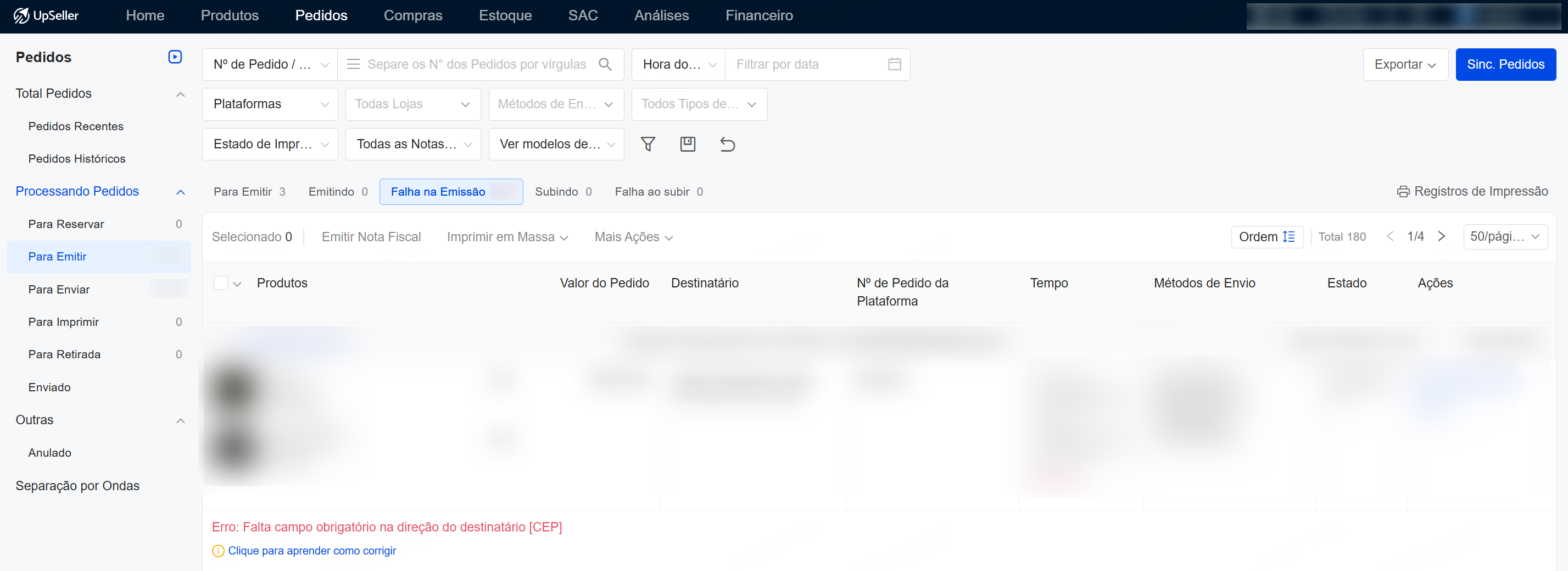The height and width of the screenshot is (571, 1568).
Task: Click the UpSeller logo icon
Action: click(21, 16)
